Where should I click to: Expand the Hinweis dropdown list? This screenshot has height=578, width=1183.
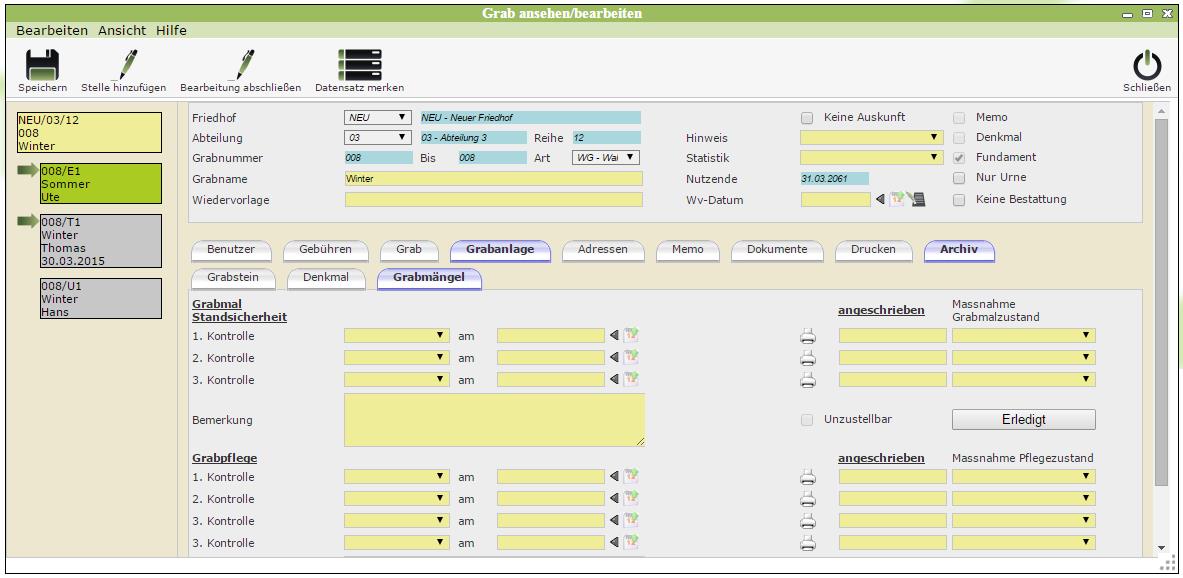pyautogui.click(x=871, y=138)
